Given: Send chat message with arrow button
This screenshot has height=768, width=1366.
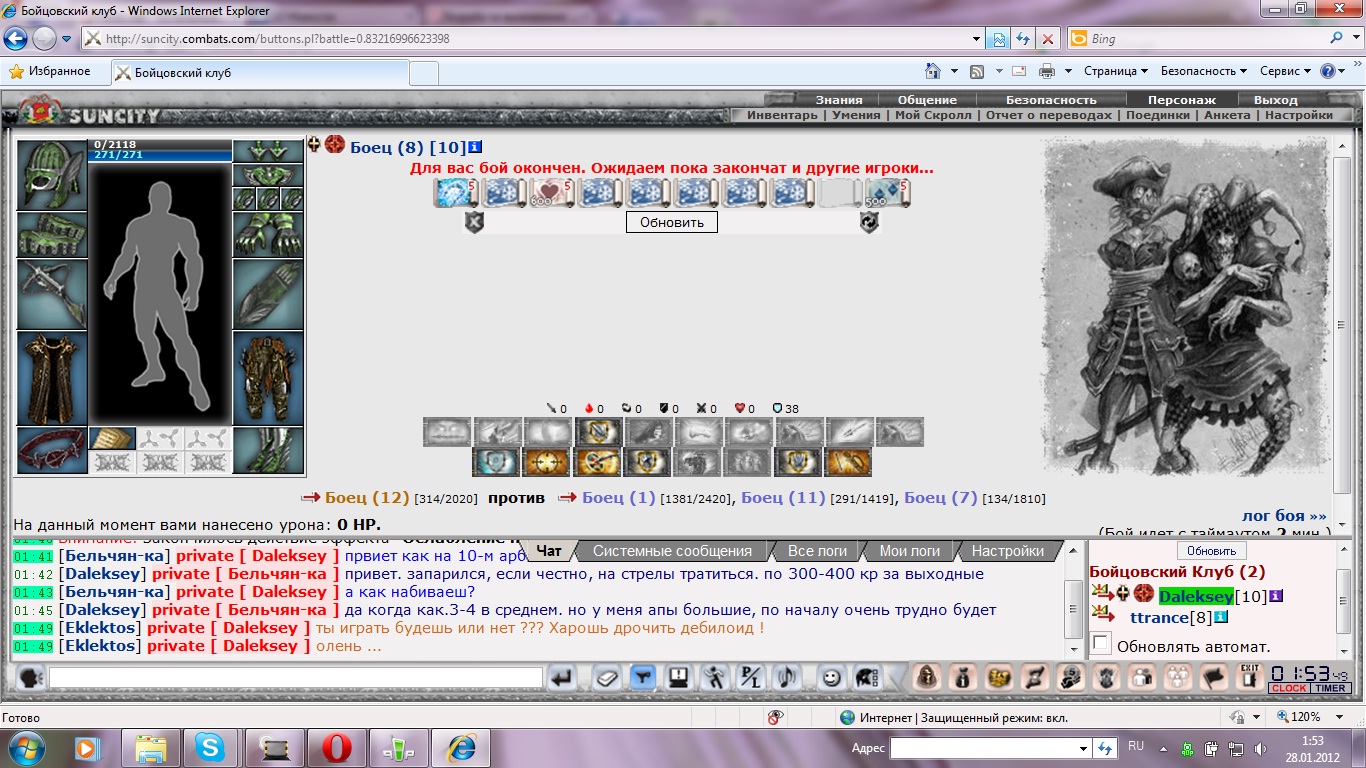Looking at the screenshot, I should pos(563,678).
